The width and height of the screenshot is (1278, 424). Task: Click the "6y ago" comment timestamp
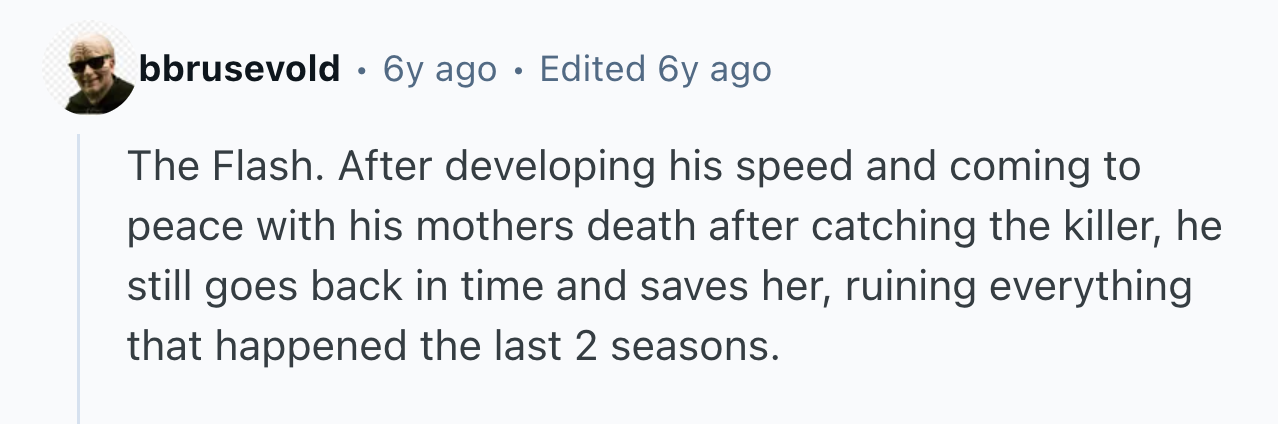(440, 70)
